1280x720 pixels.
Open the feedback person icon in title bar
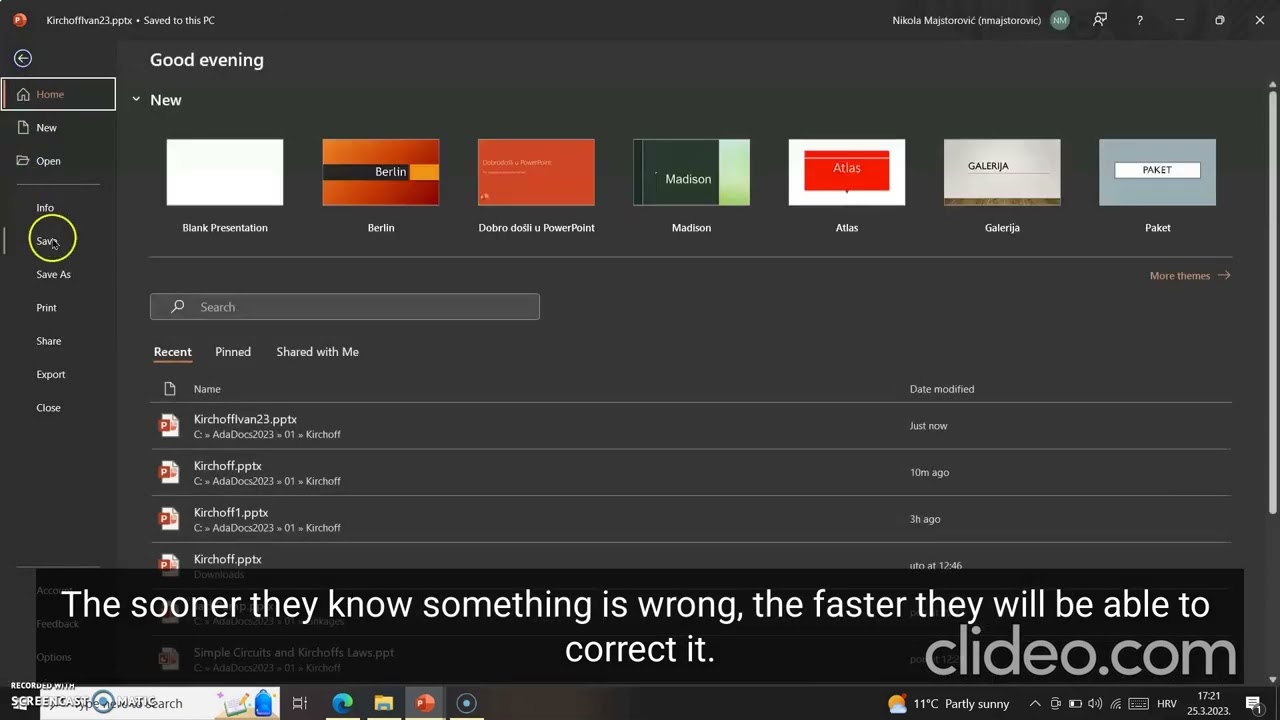1100,20
